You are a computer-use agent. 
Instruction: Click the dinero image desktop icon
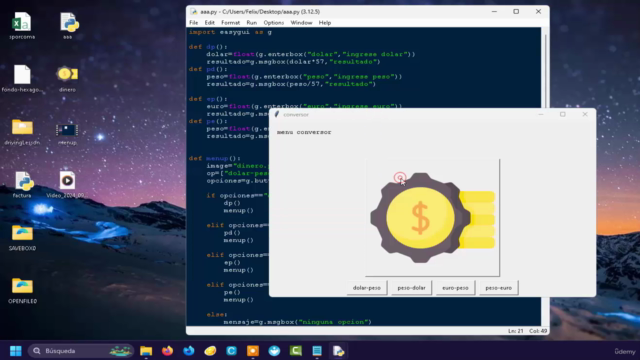(67, 78)
